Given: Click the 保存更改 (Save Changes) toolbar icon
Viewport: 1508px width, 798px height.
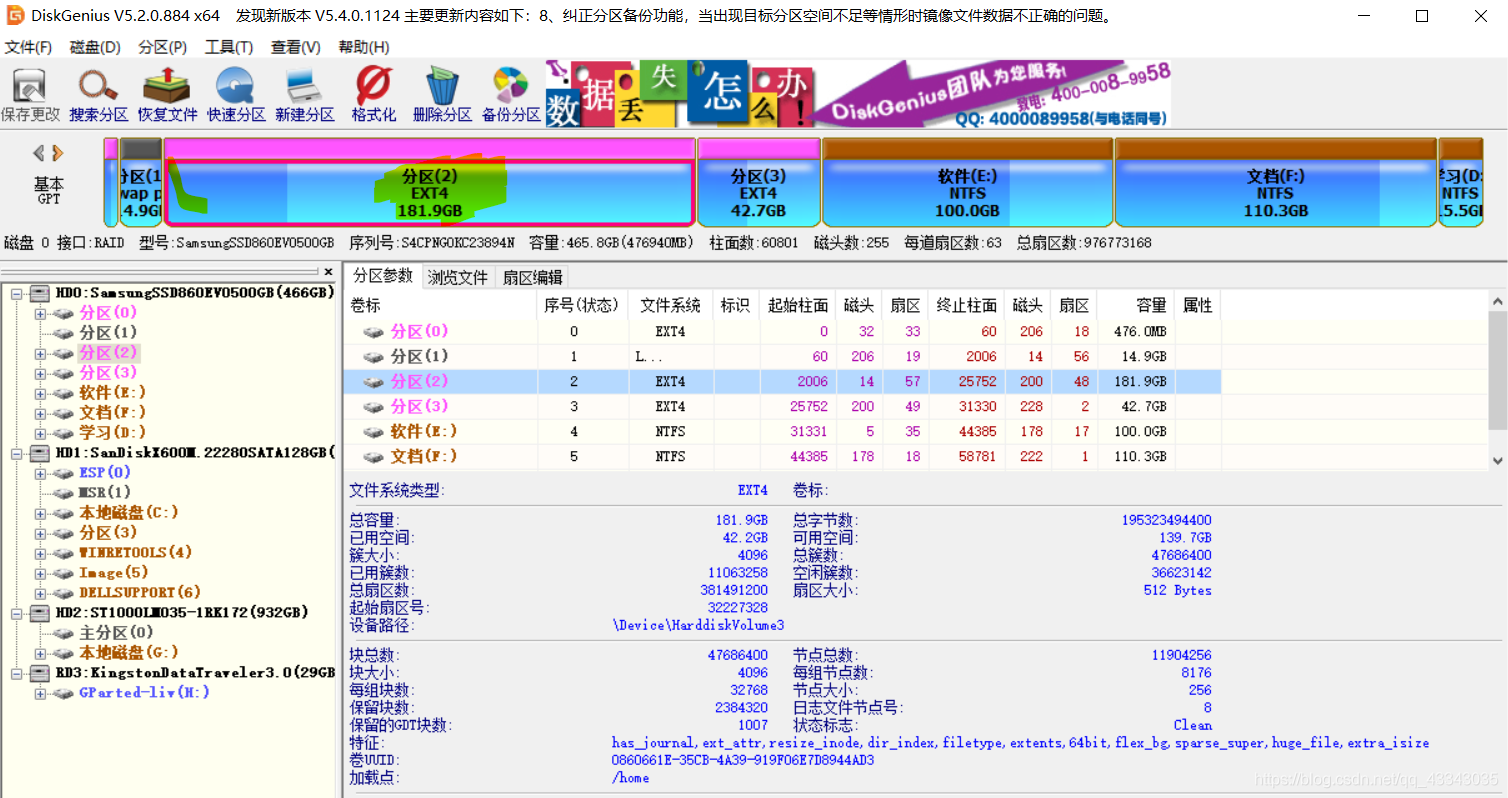Looking at the screenshot, I should [x=30, y=95].
